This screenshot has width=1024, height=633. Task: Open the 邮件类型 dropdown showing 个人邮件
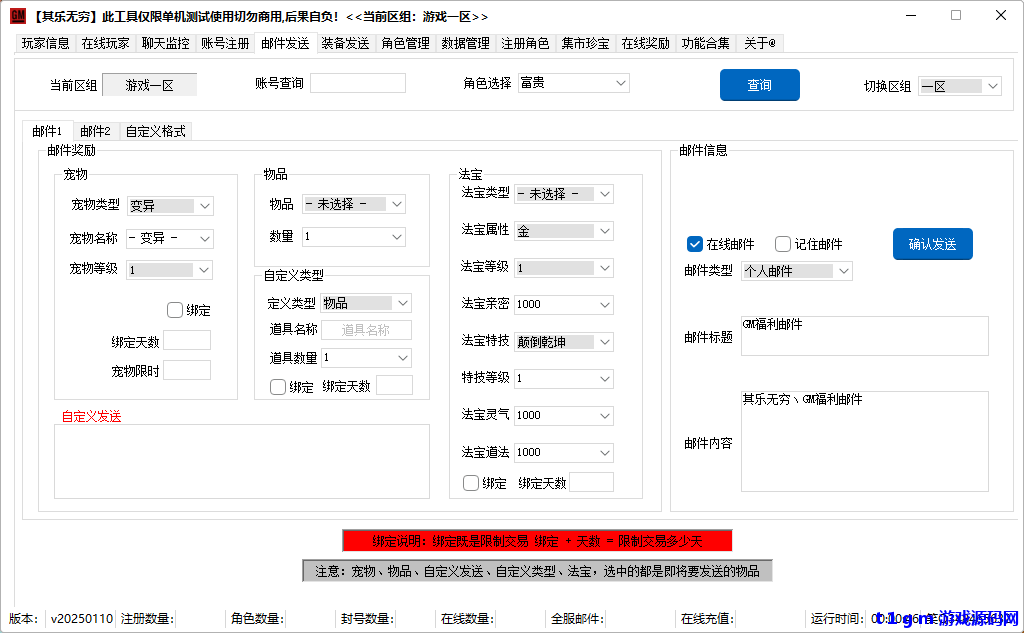796,270
